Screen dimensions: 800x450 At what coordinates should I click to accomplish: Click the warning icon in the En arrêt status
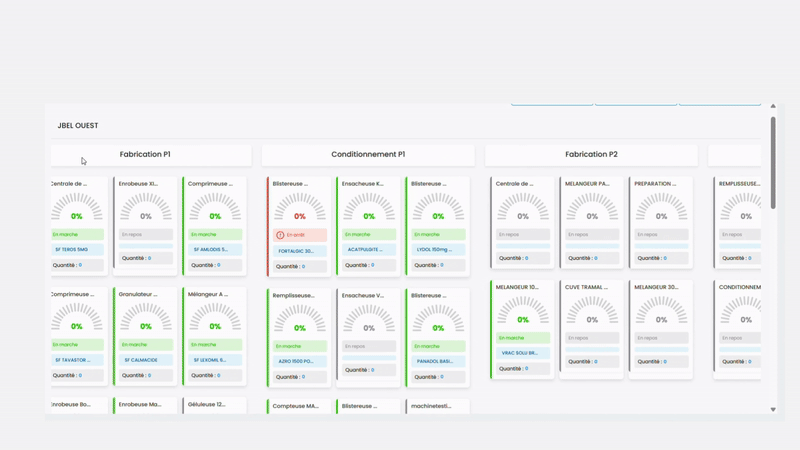coord(280,235)
